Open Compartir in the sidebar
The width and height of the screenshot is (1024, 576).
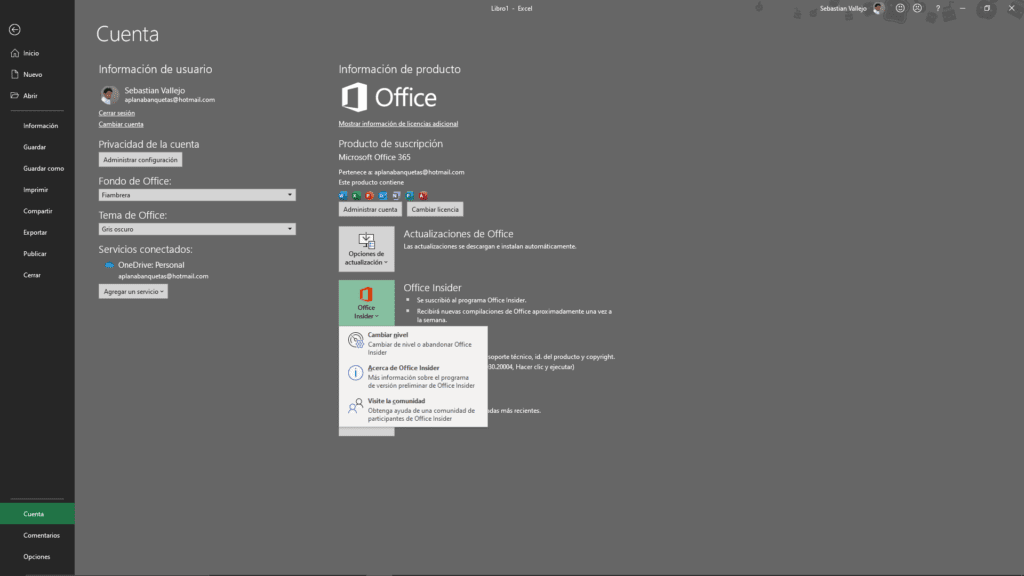coord(37,211)
